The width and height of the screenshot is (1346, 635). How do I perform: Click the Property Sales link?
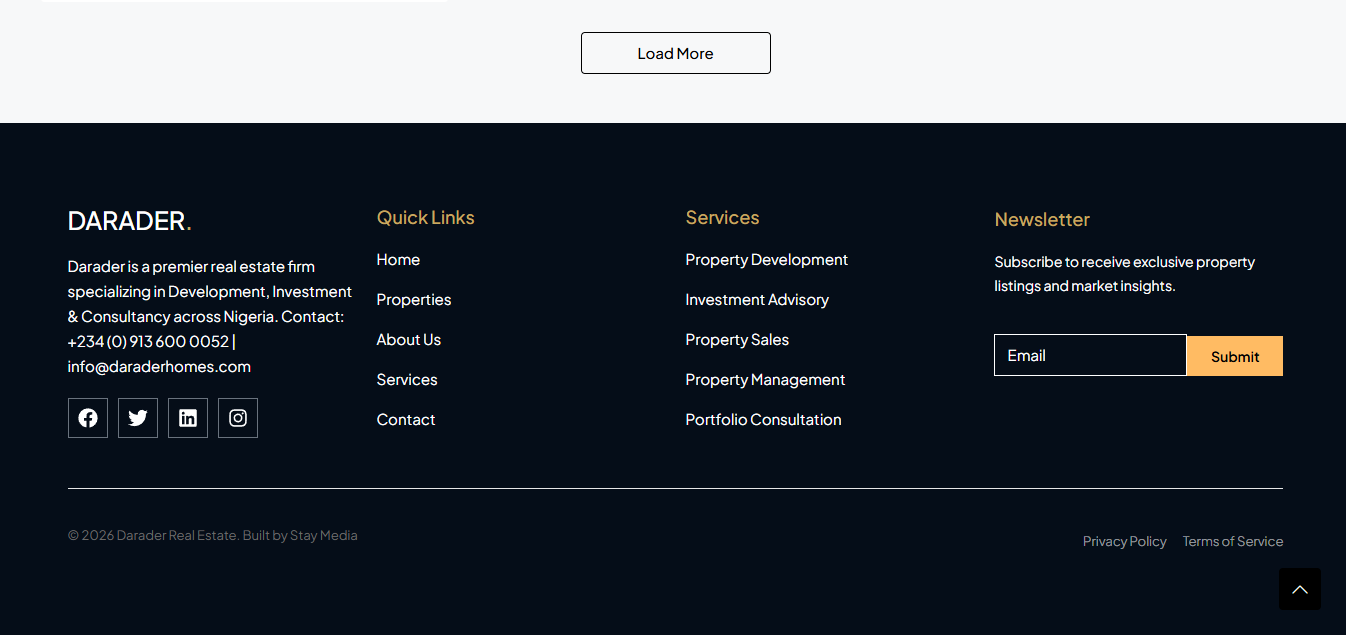pos(737,340)
